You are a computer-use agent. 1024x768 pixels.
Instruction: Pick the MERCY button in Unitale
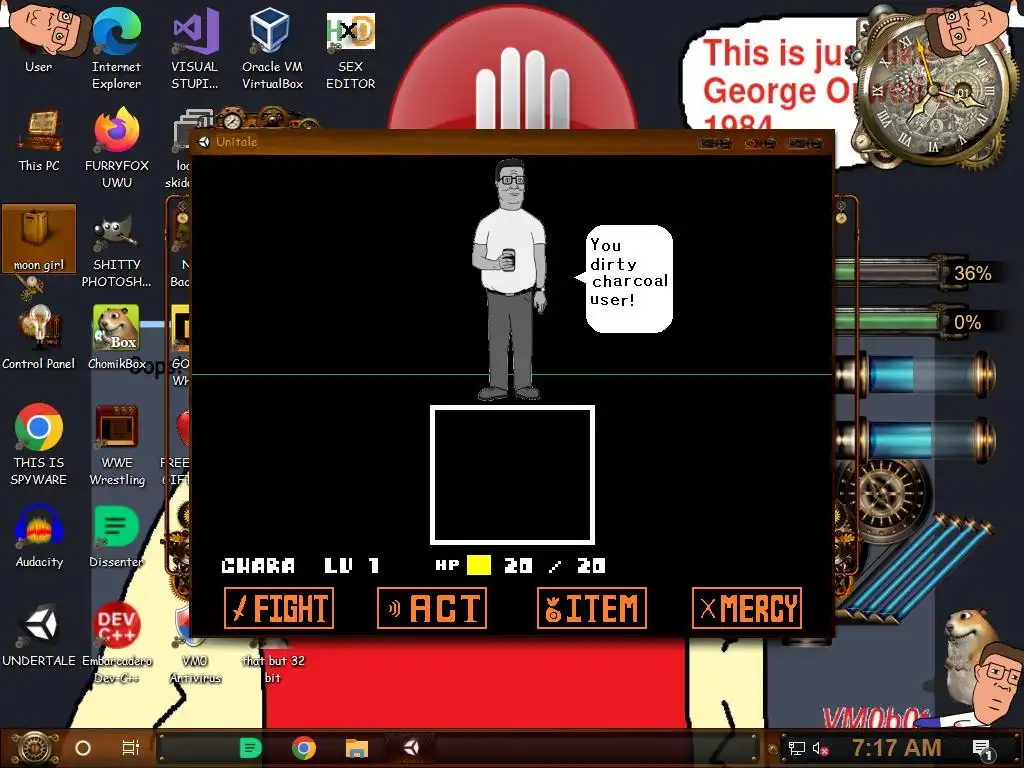point(747,608)
